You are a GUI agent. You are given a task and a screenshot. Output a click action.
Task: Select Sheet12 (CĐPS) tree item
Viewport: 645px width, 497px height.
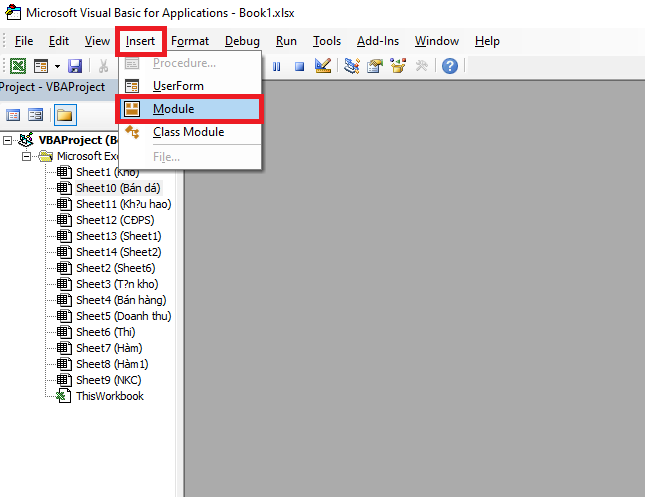(115, 220)
